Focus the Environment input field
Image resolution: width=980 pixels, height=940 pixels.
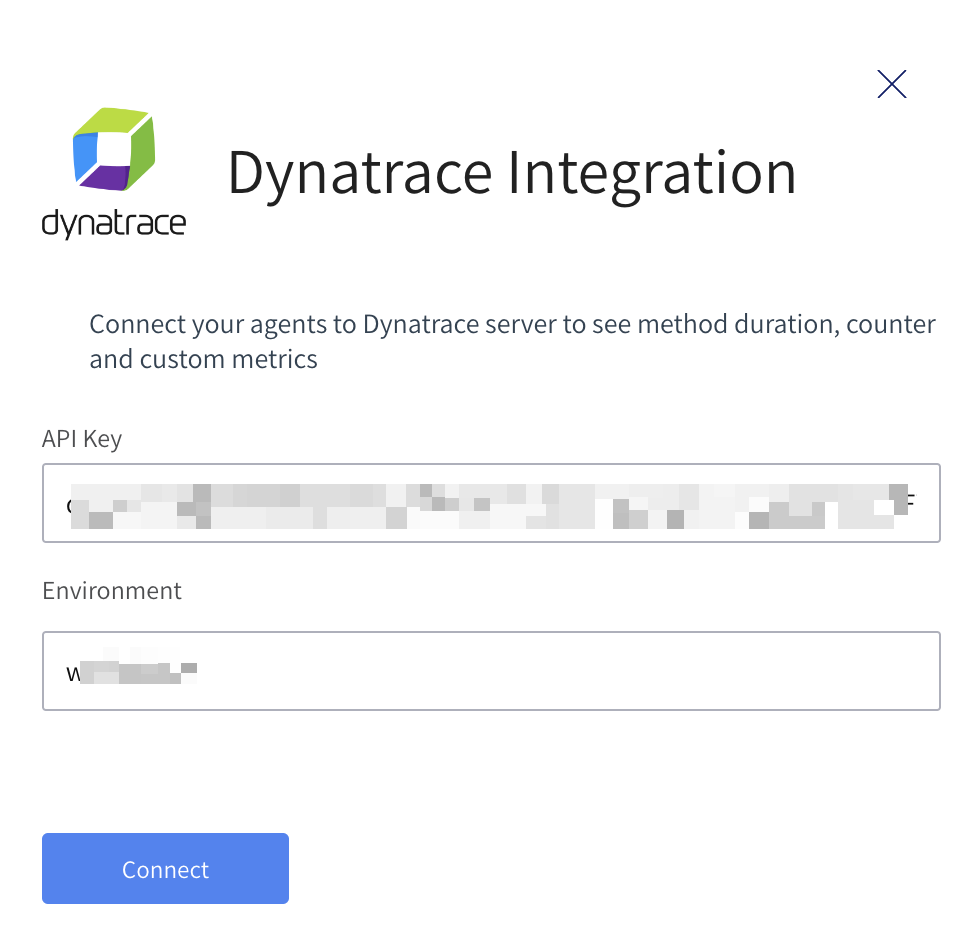point(490,671)
